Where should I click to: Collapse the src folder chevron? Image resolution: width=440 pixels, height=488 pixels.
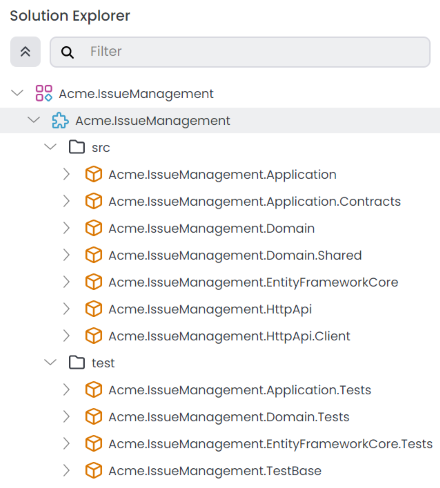[x=50, y=146]
